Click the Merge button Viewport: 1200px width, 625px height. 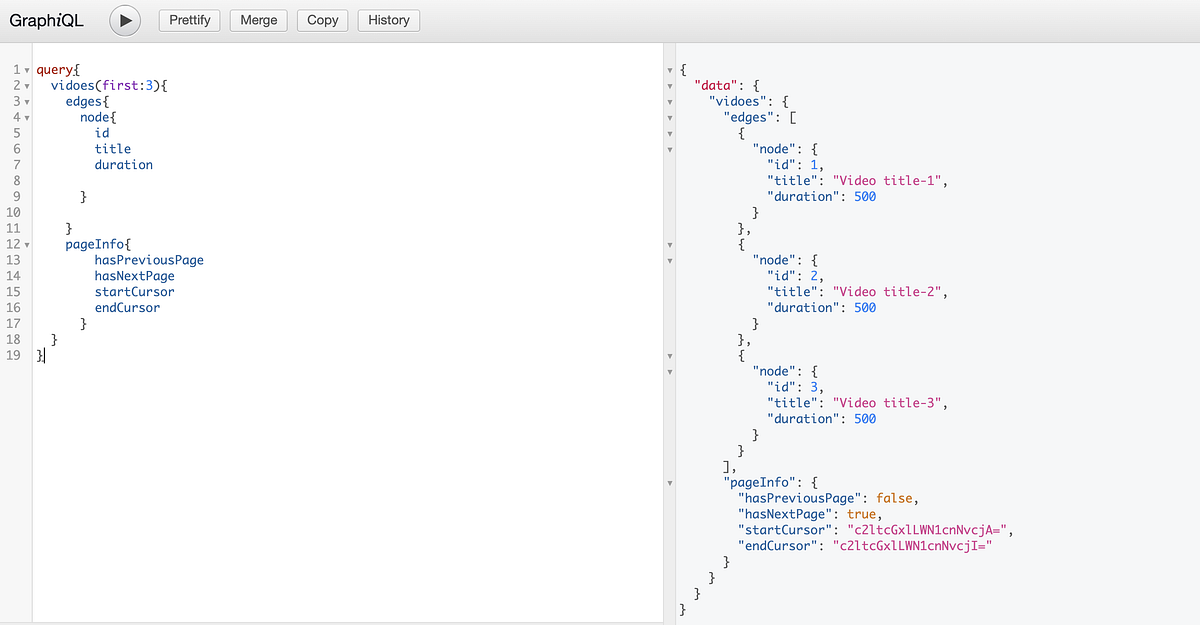259,20
